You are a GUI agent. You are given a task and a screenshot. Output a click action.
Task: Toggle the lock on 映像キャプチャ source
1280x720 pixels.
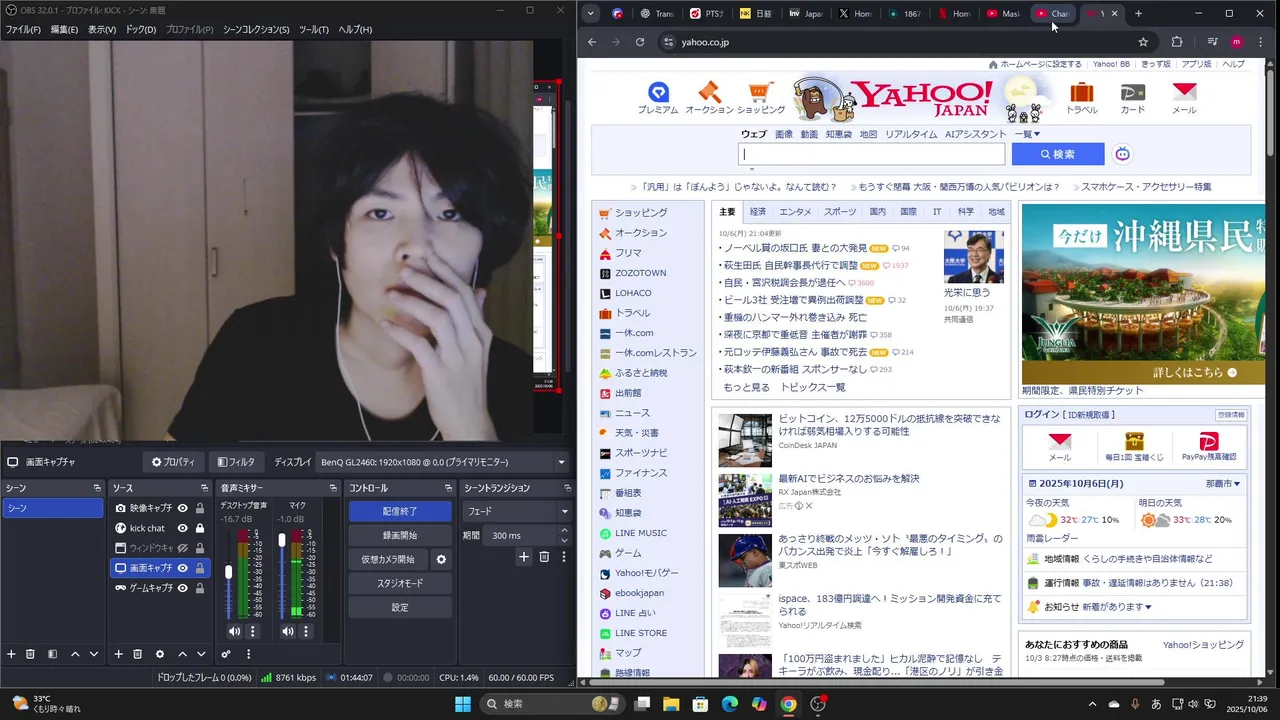(x=200, y=508)
